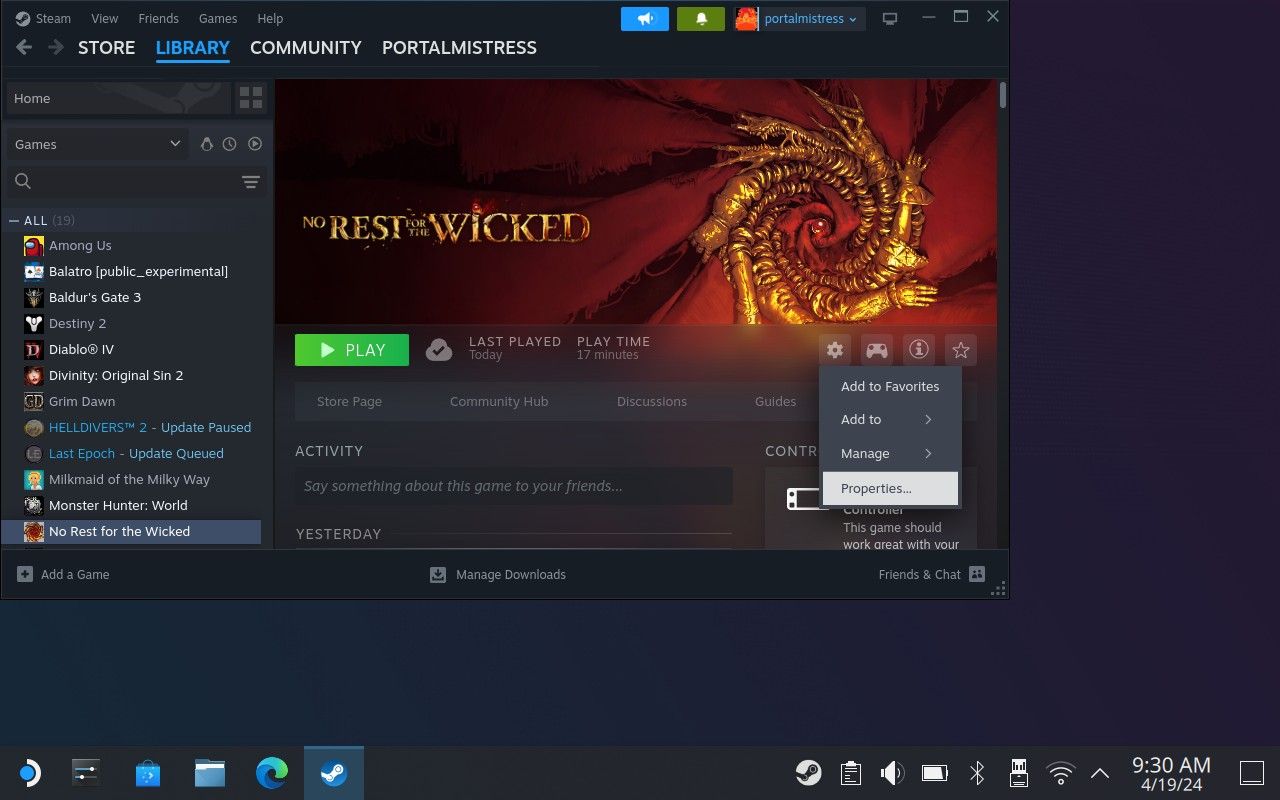Toggle the ready-to-play filter icon
Image resolution: width=1280 pixels, height=800 pixels.
tap(255, 144)
